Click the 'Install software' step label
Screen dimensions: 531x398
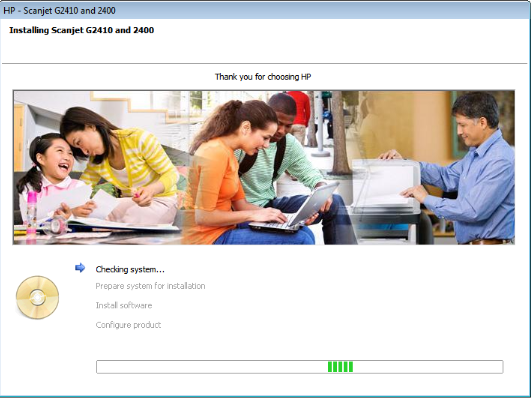tap(124, 306)
